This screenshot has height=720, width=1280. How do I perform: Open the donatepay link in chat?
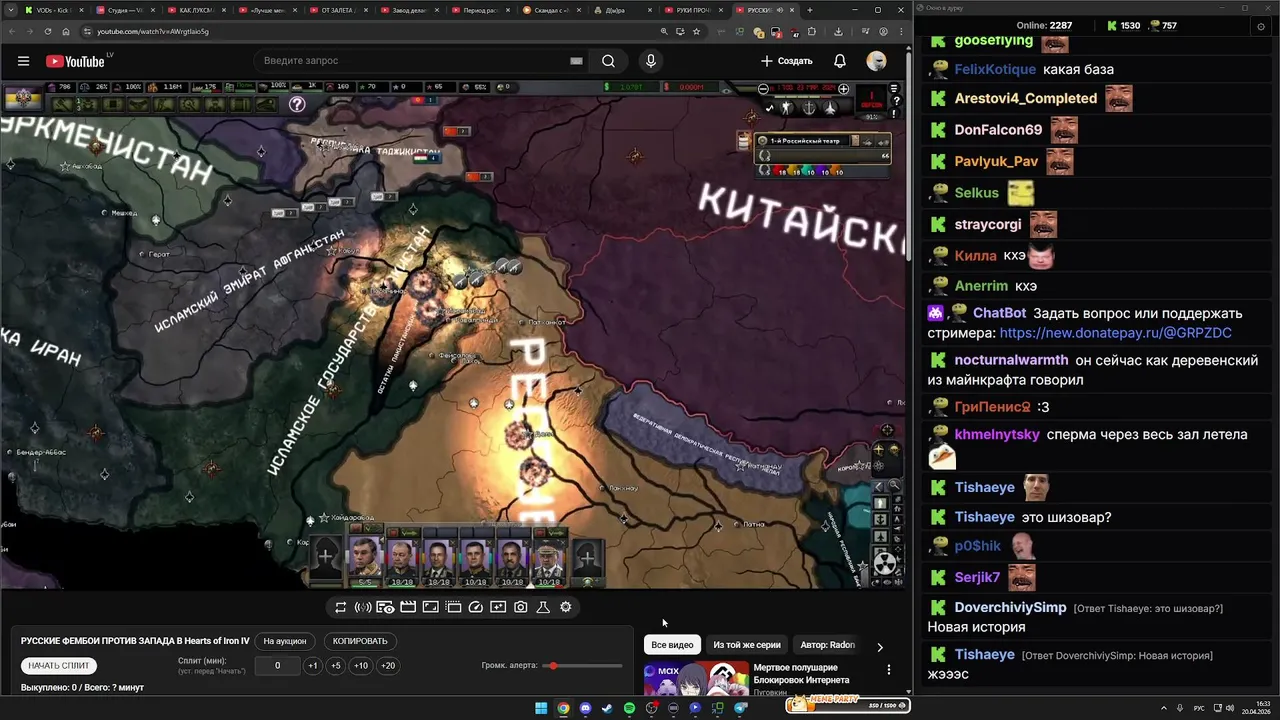pos(1115,332)
